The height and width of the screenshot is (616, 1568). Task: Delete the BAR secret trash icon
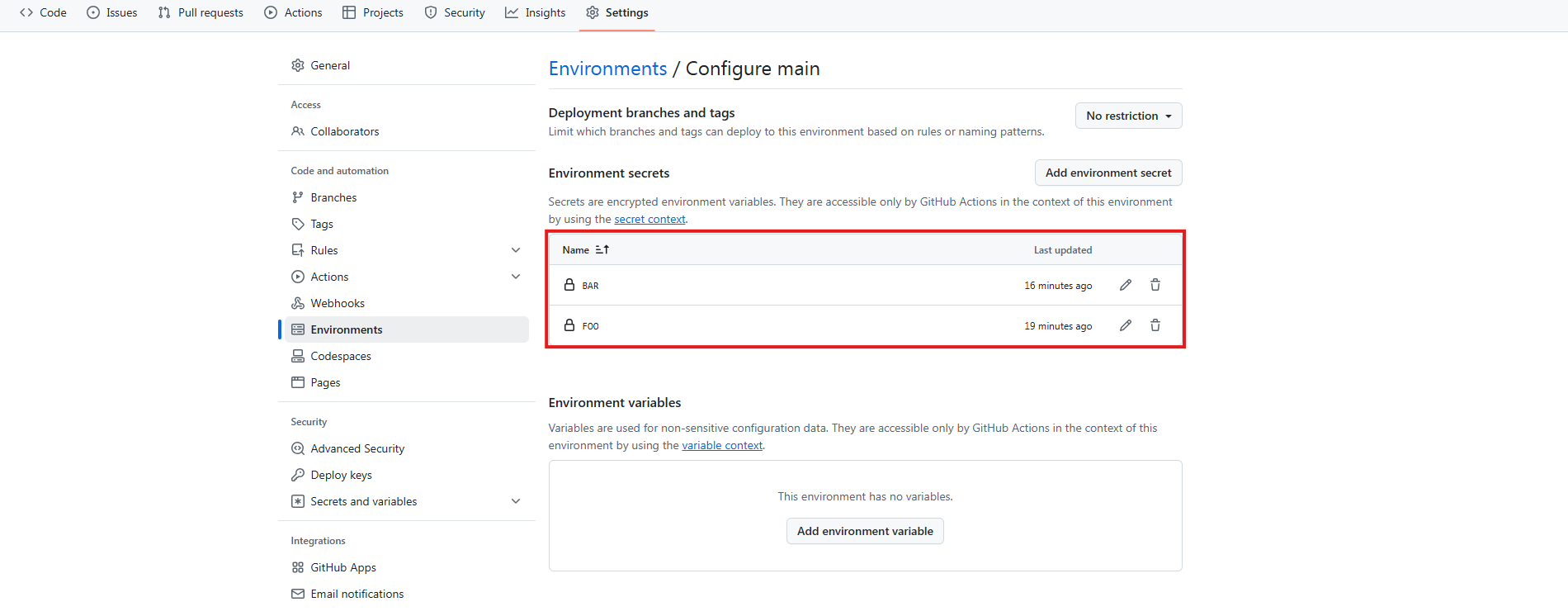click(x=1155, y=285)
